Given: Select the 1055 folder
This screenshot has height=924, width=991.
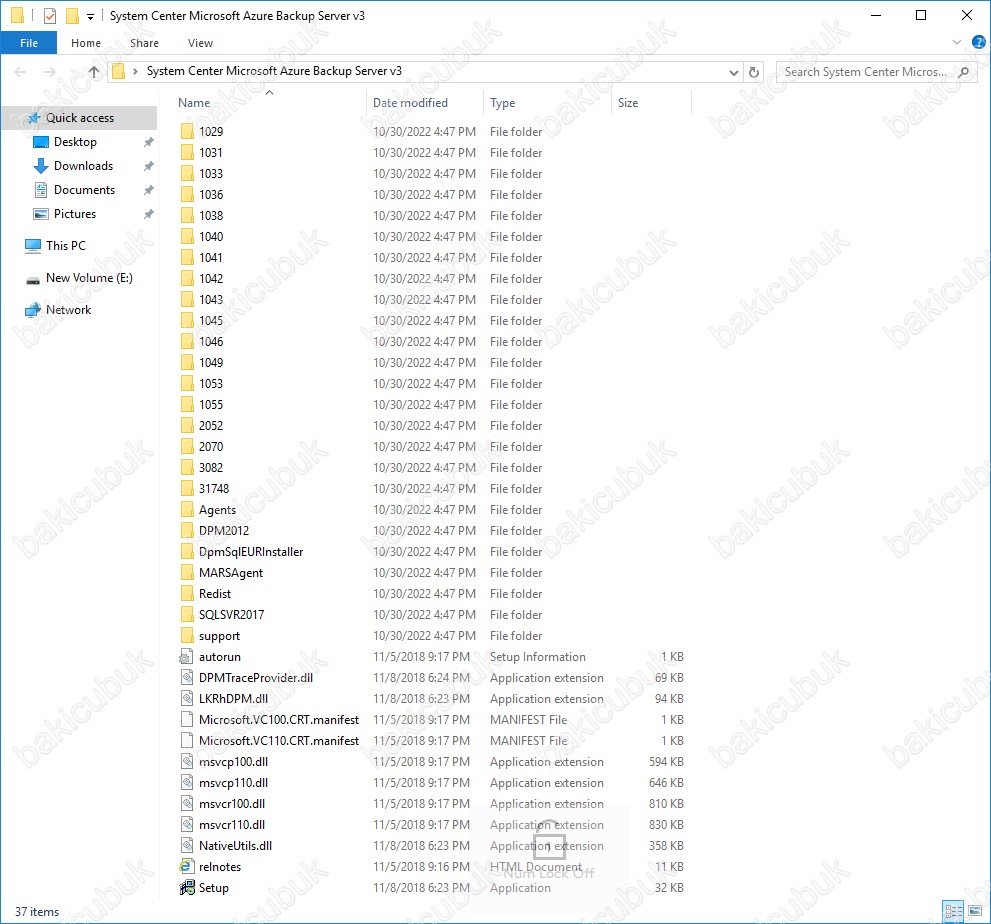Looking at the screenshot, I should [210, 404].
